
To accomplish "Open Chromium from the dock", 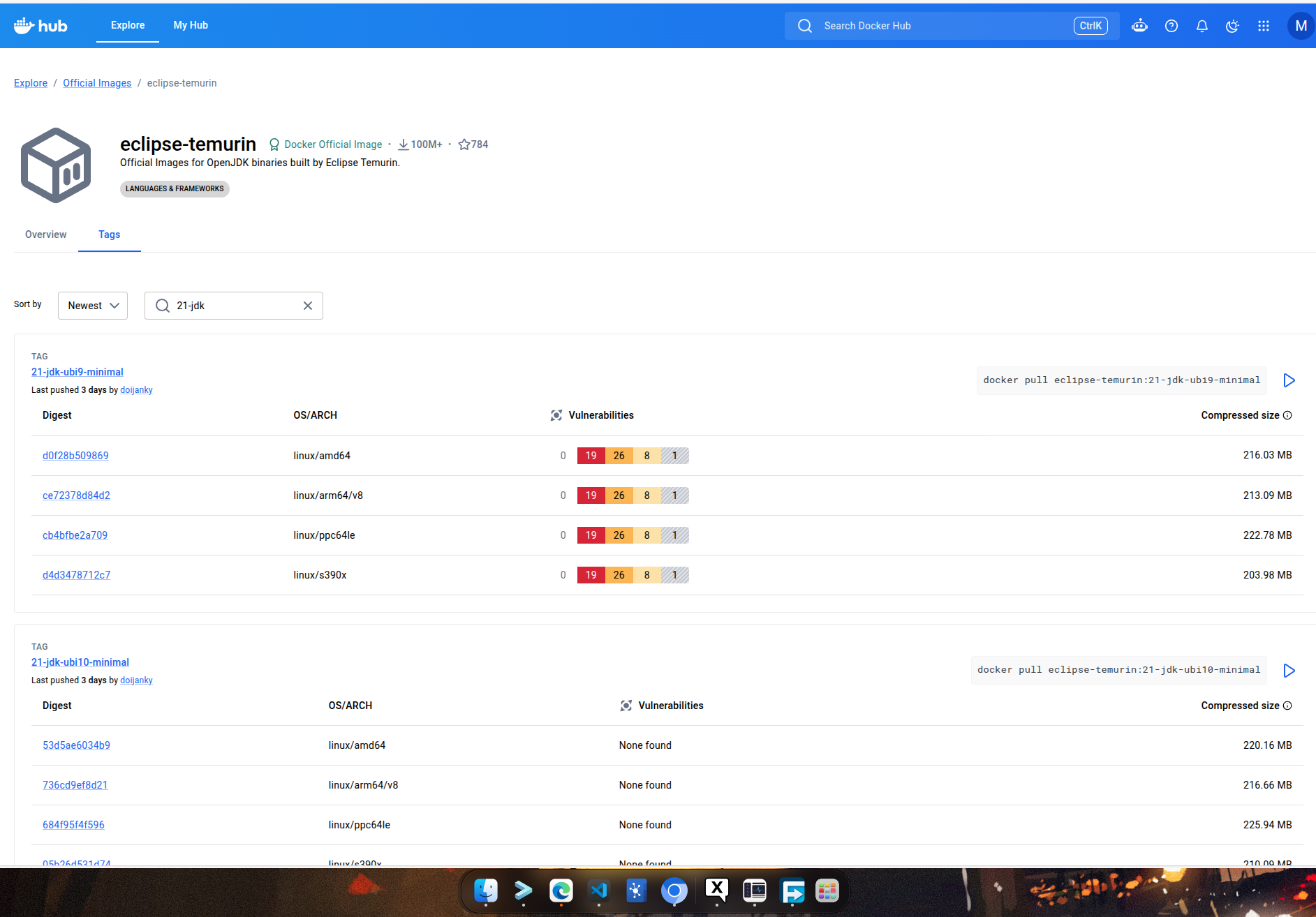I will [674, 890].
